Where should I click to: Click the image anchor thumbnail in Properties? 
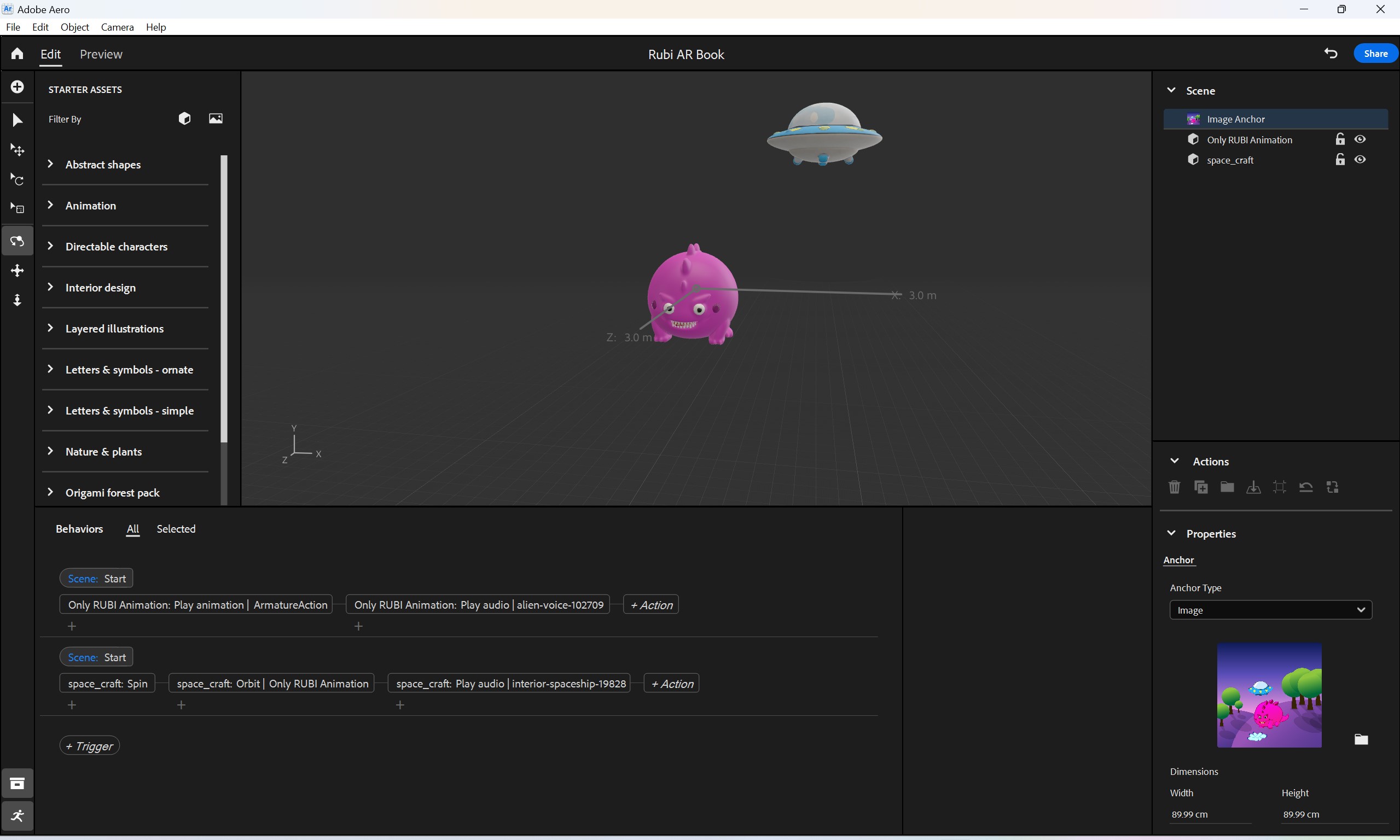coord(1269,695)
